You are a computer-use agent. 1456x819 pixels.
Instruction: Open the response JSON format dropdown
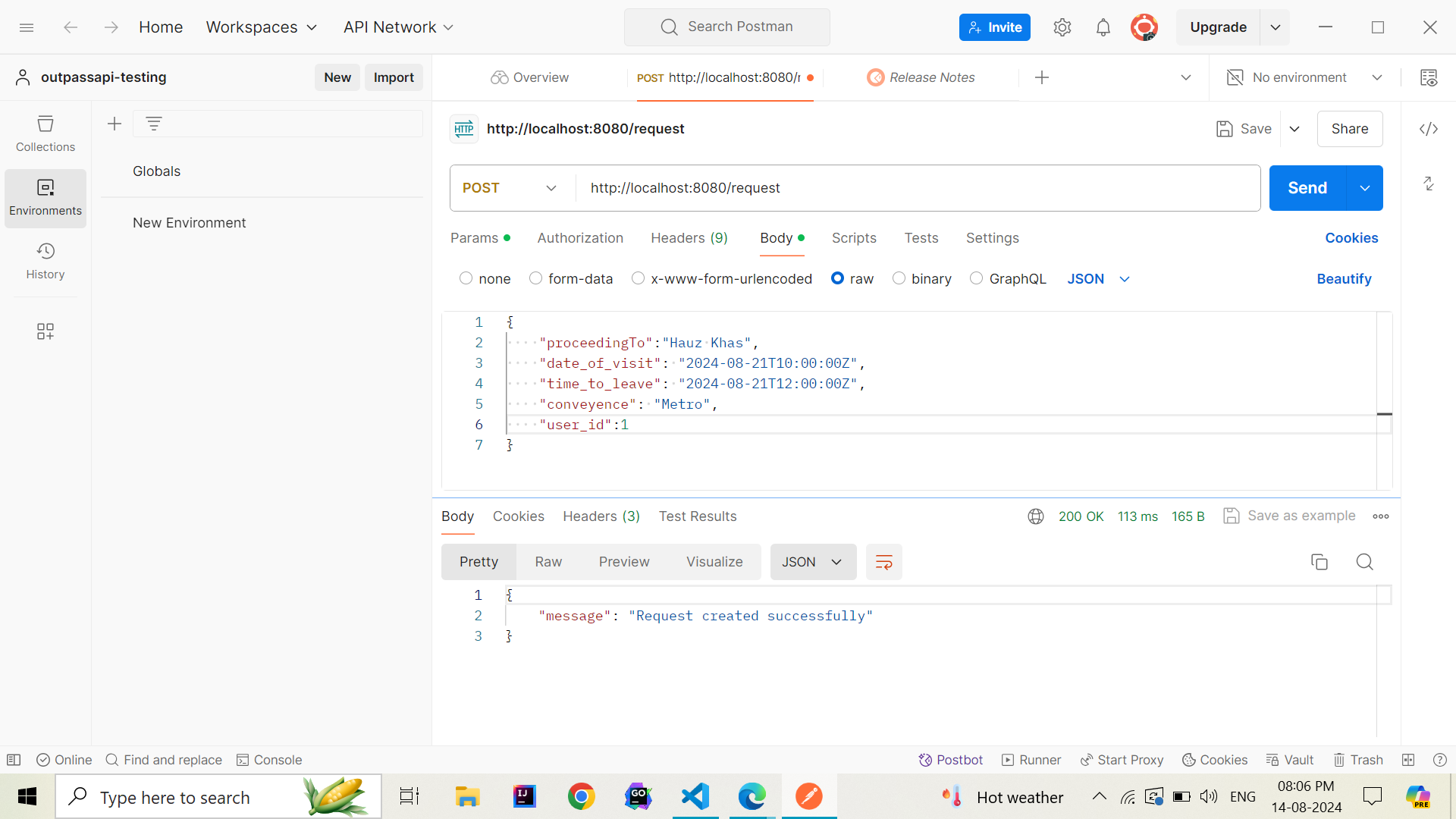pyautogui.click(x=813, y=562)
